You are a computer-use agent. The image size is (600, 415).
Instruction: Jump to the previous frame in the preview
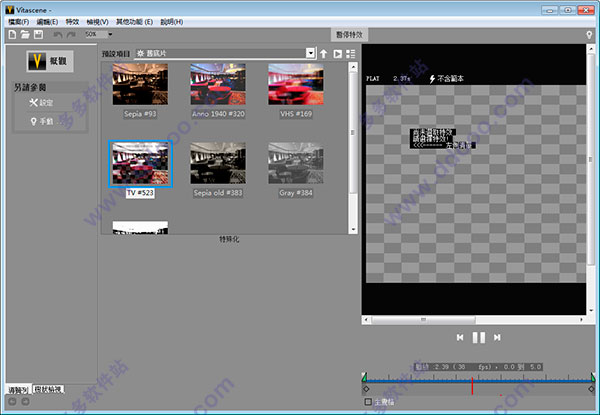pos(460,337)
